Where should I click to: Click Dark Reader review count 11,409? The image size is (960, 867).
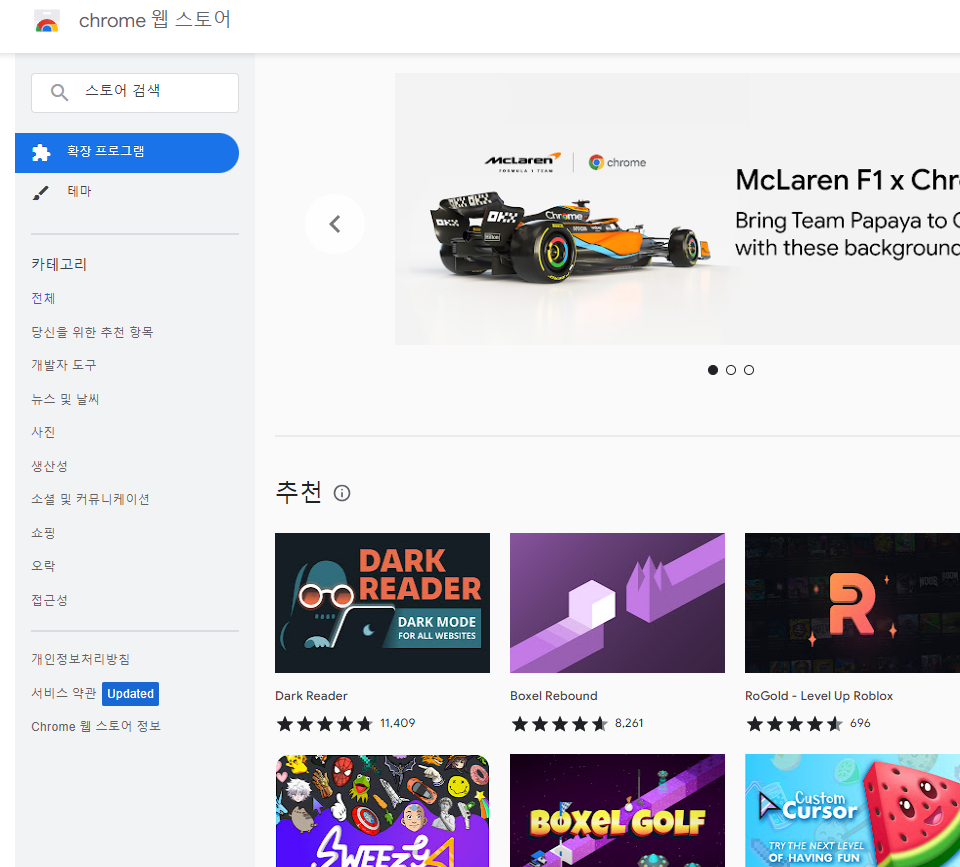pos(397,723)
